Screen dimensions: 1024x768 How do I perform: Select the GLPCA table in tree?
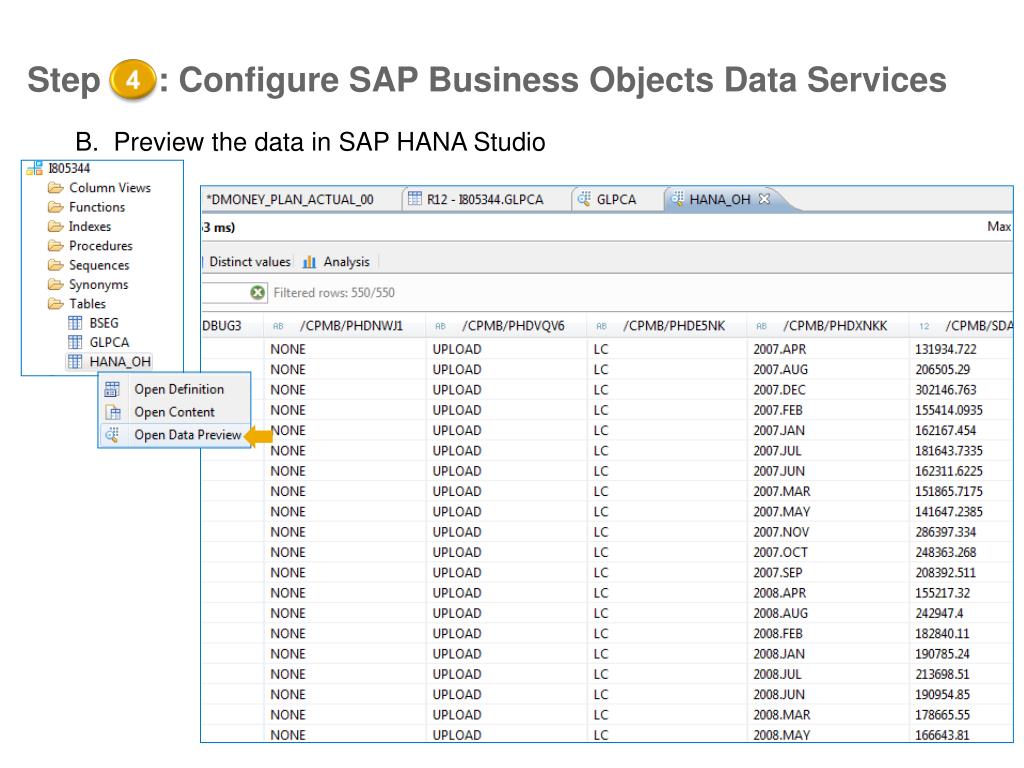tap(99, 342)
